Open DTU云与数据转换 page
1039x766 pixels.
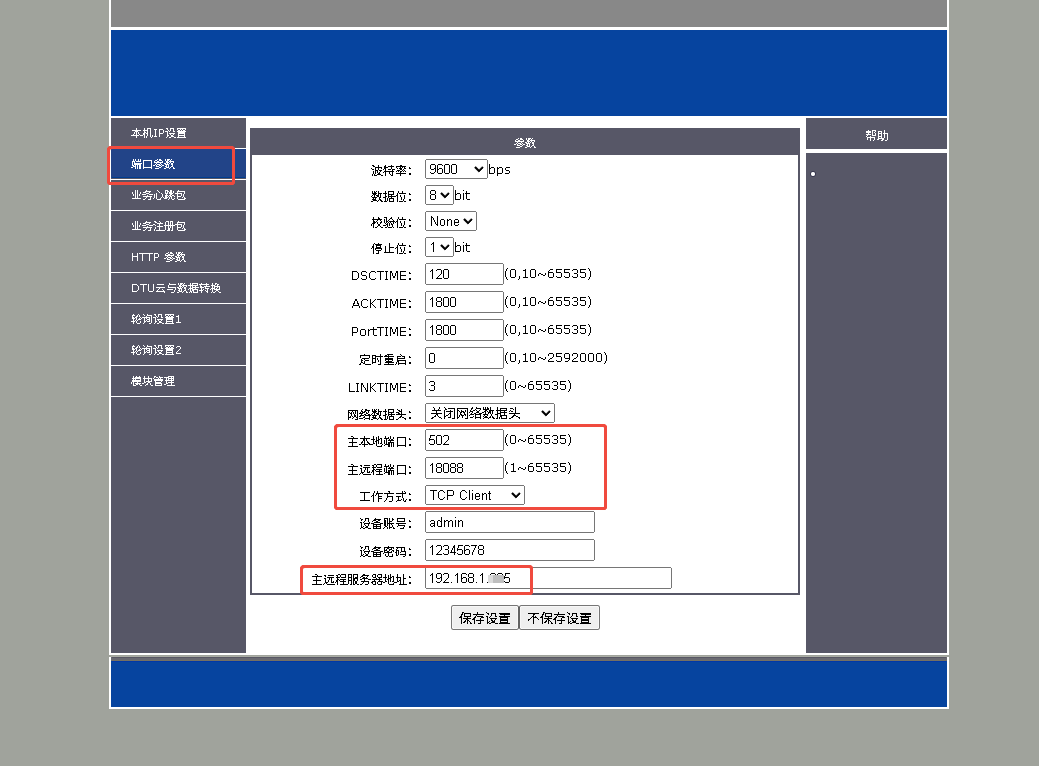pyautogui.click(x=176, y=288)
